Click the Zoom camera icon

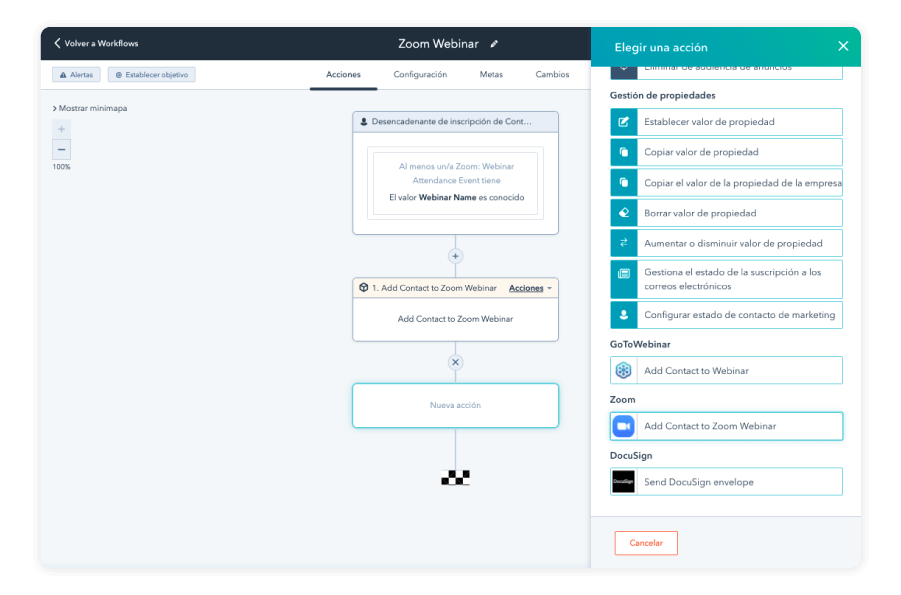623,426
